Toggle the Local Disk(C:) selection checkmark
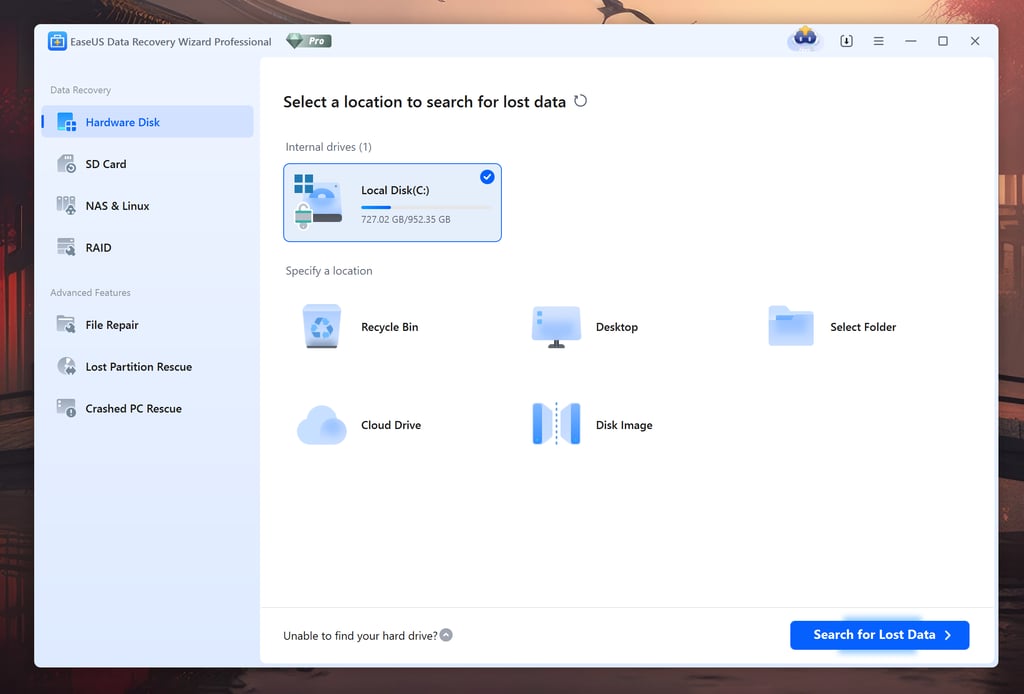 (x=487, y=177)
